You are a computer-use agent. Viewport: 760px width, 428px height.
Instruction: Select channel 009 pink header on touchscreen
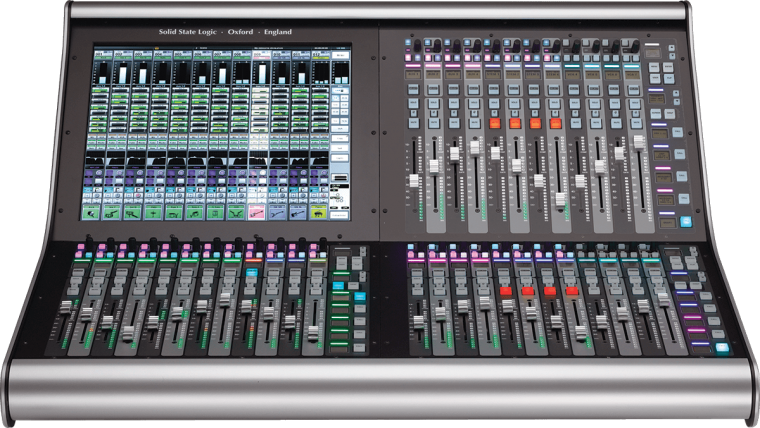pyautogui.click(x=261, y=54)
